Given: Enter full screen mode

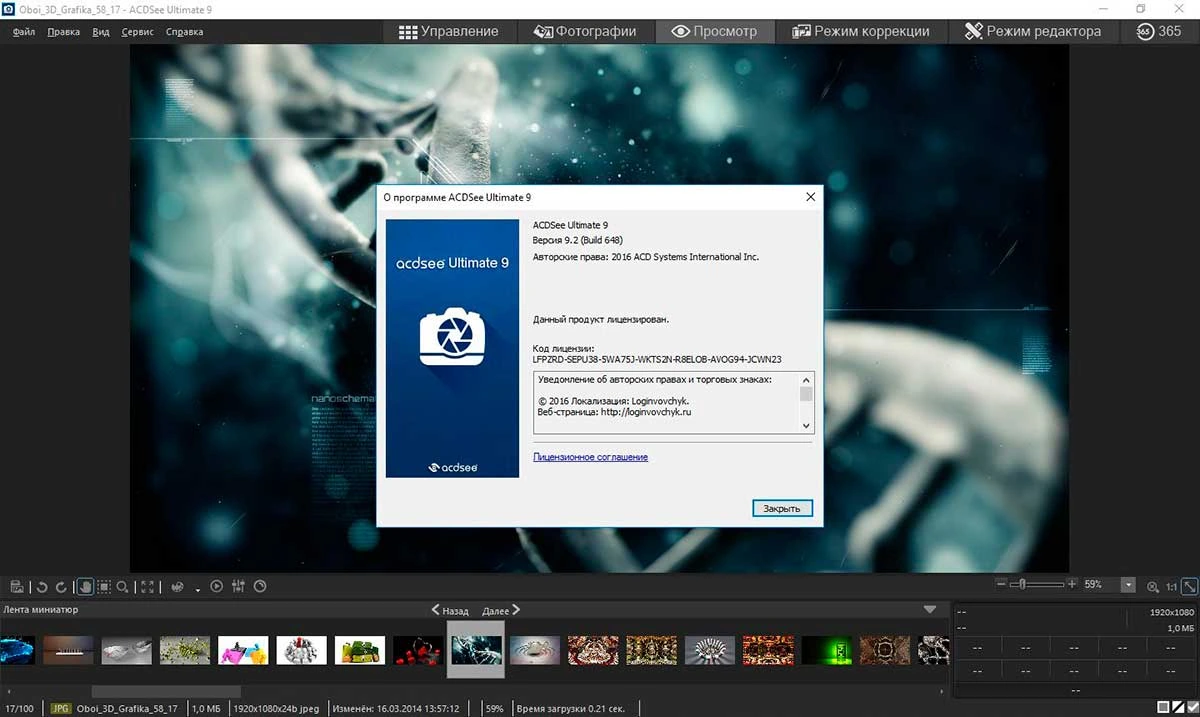Looking at the screenshot, I should 148,587.
